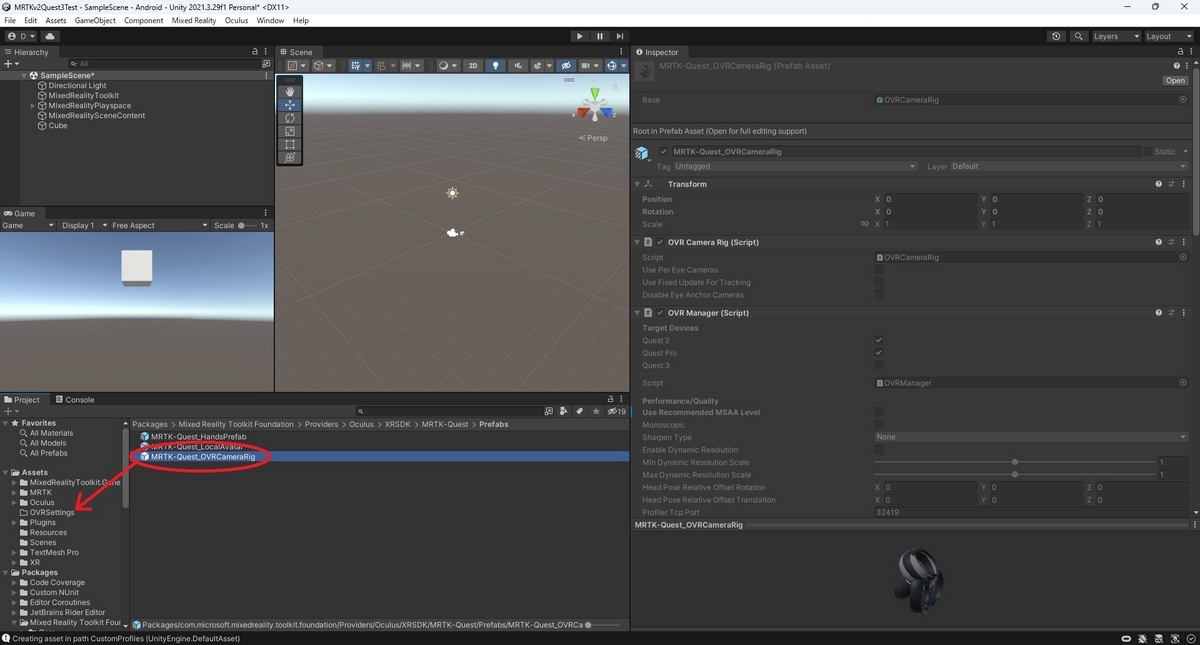Viewport: 1200px width, 645px height.
Task: Click the Project search field
Action: point(448,411)
